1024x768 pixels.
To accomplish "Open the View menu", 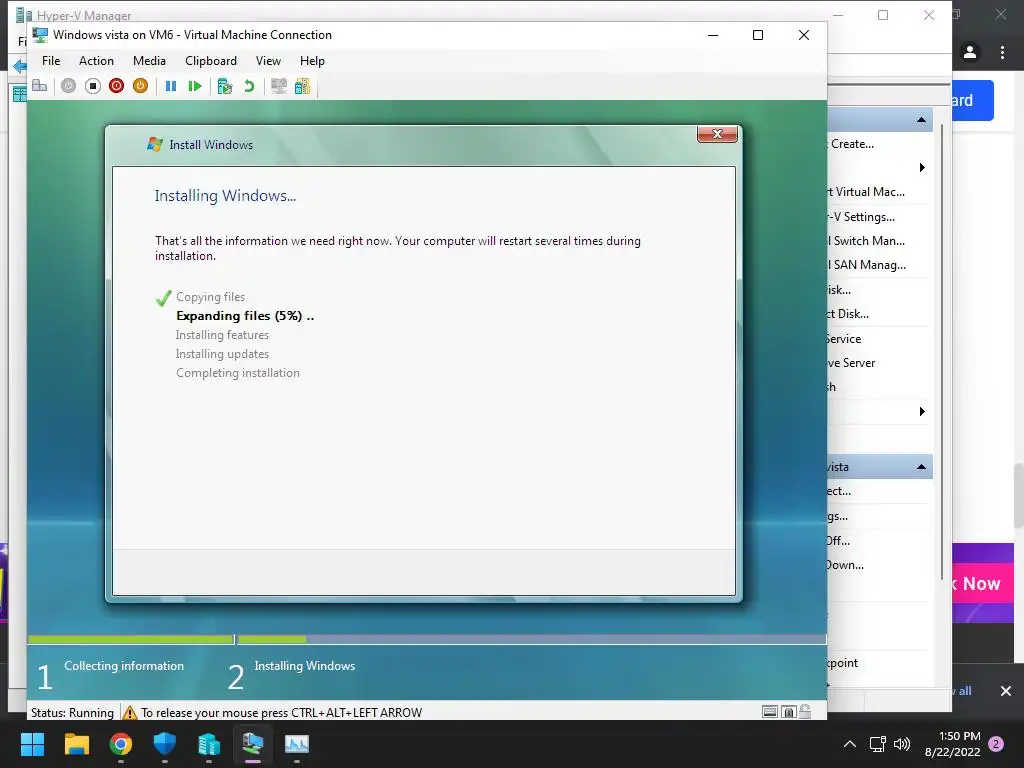I will (268, 61).
